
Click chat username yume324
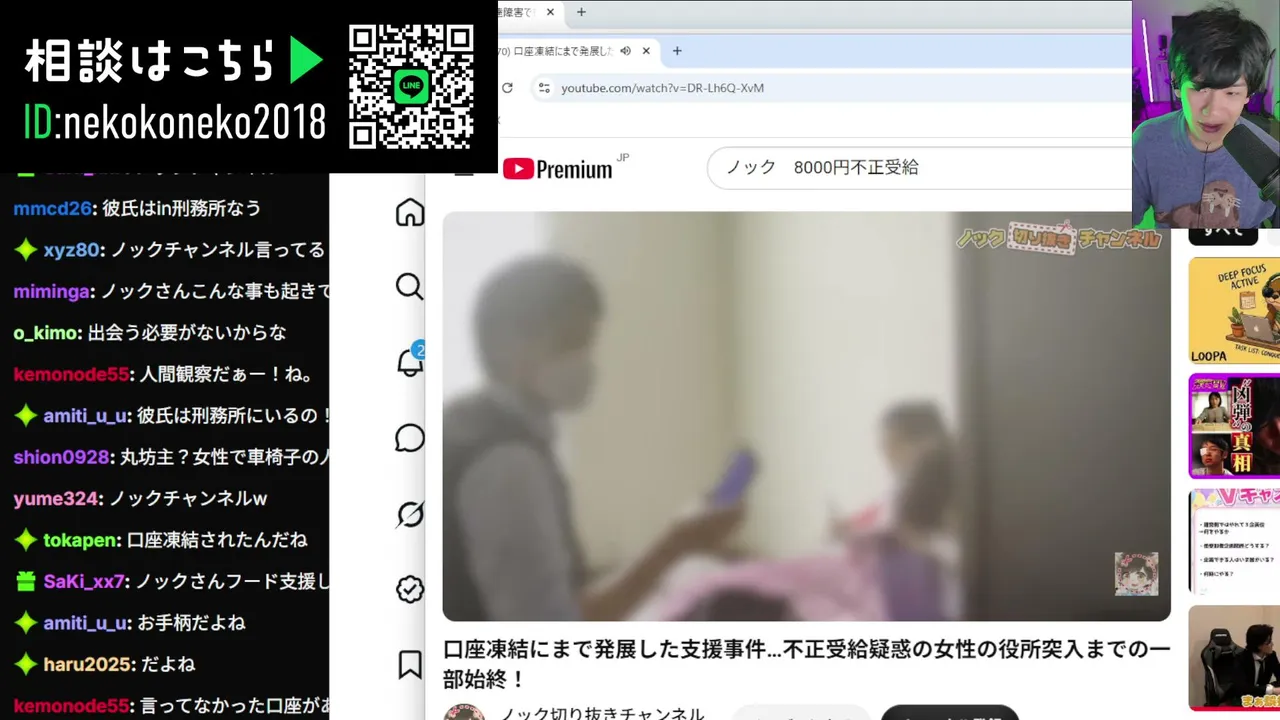tap(56, 498)
